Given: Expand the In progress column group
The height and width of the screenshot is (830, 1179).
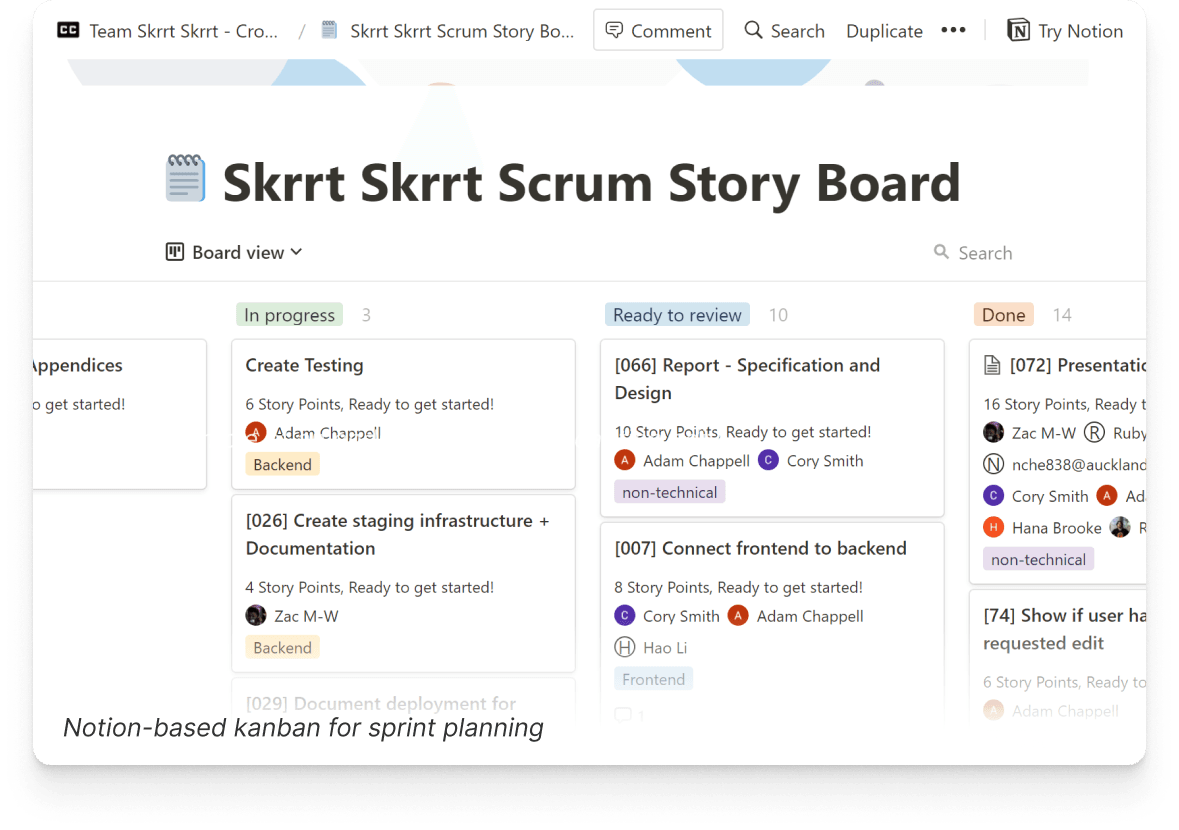Looking at the screenshot, I should 290,315.
